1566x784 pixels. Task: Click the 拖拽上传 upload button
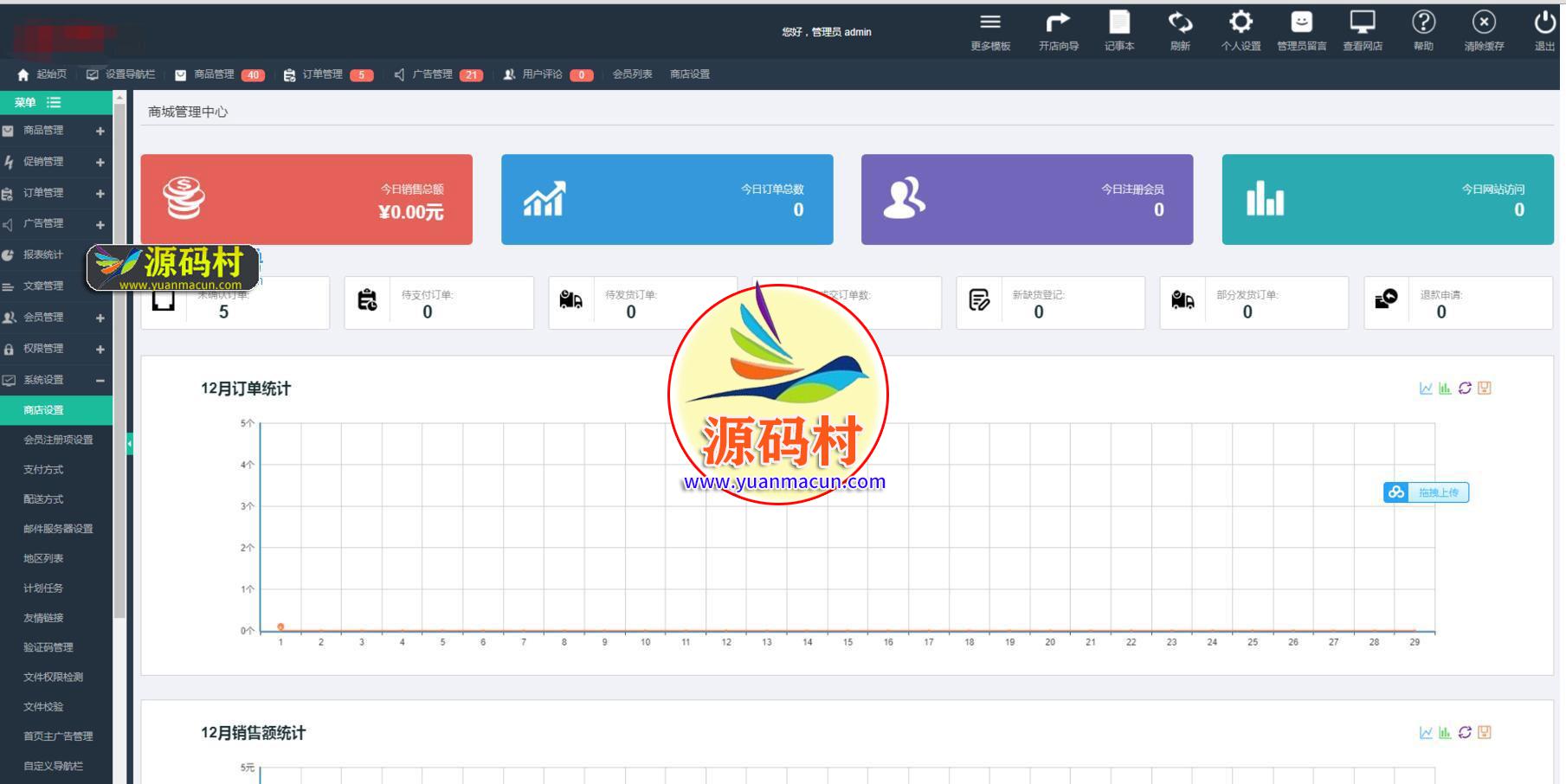[1426, 492]
